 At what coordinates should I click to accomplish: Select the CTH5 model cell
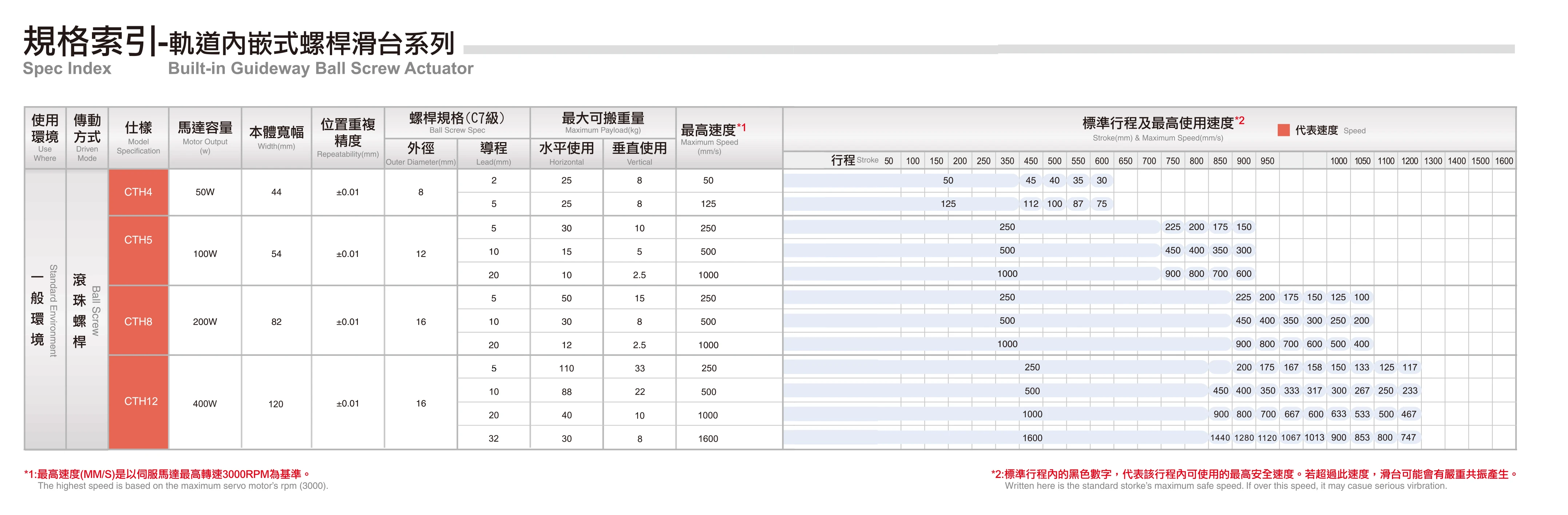click(x=138, y=240)
